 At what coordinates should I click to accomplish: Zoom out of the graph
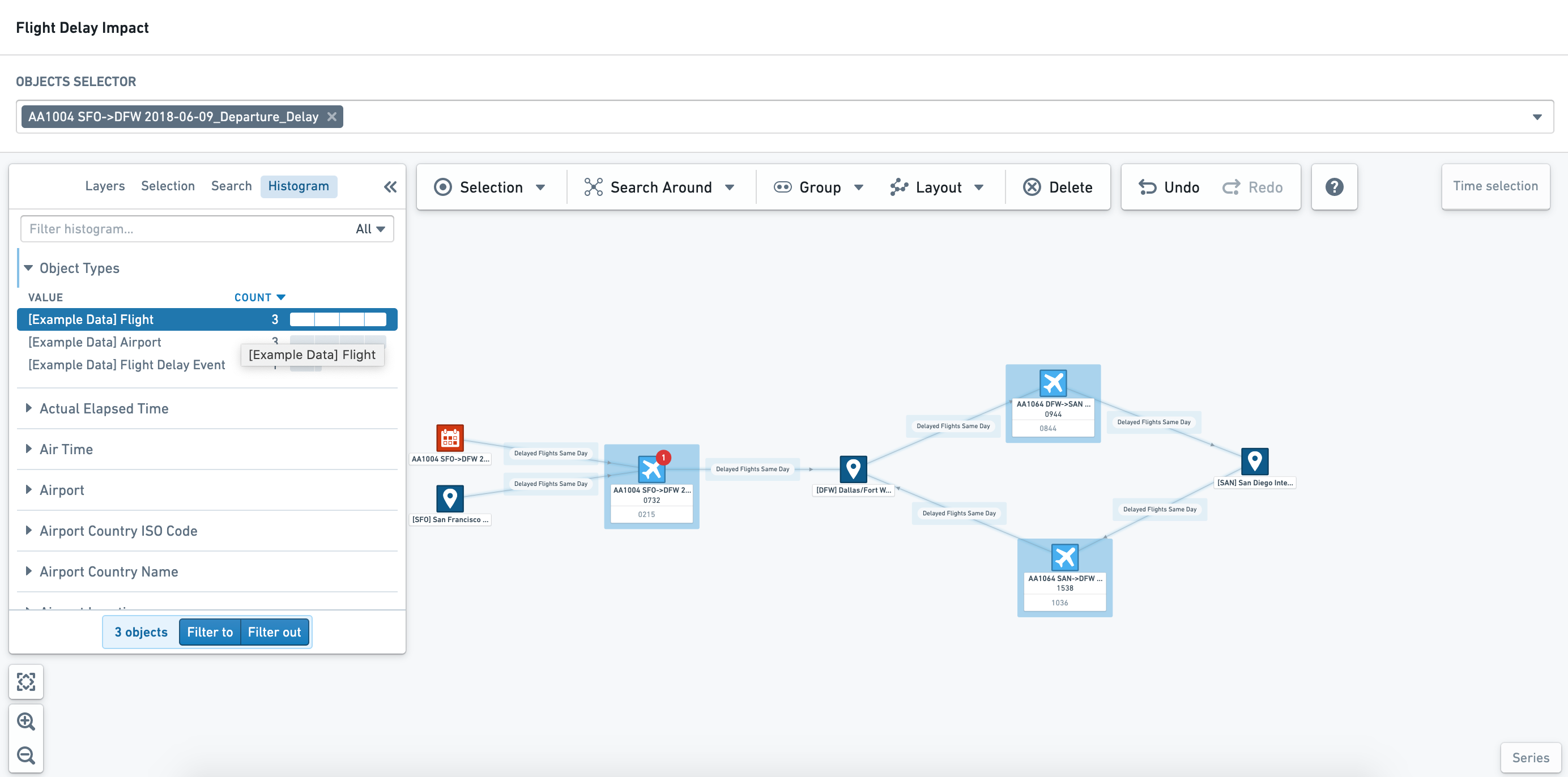[x=26, y=755]
